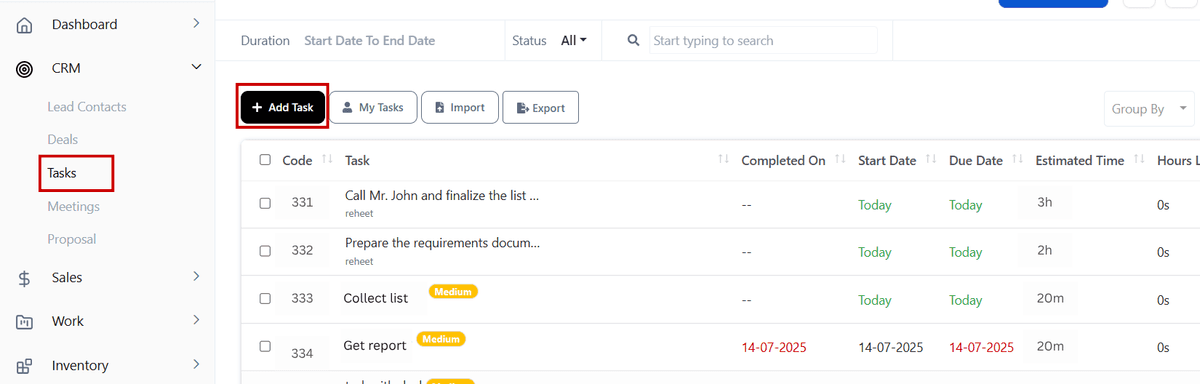Open the Status All dropdown
The height and width of the screenshot is (384, 1200).
click(574, 41)
